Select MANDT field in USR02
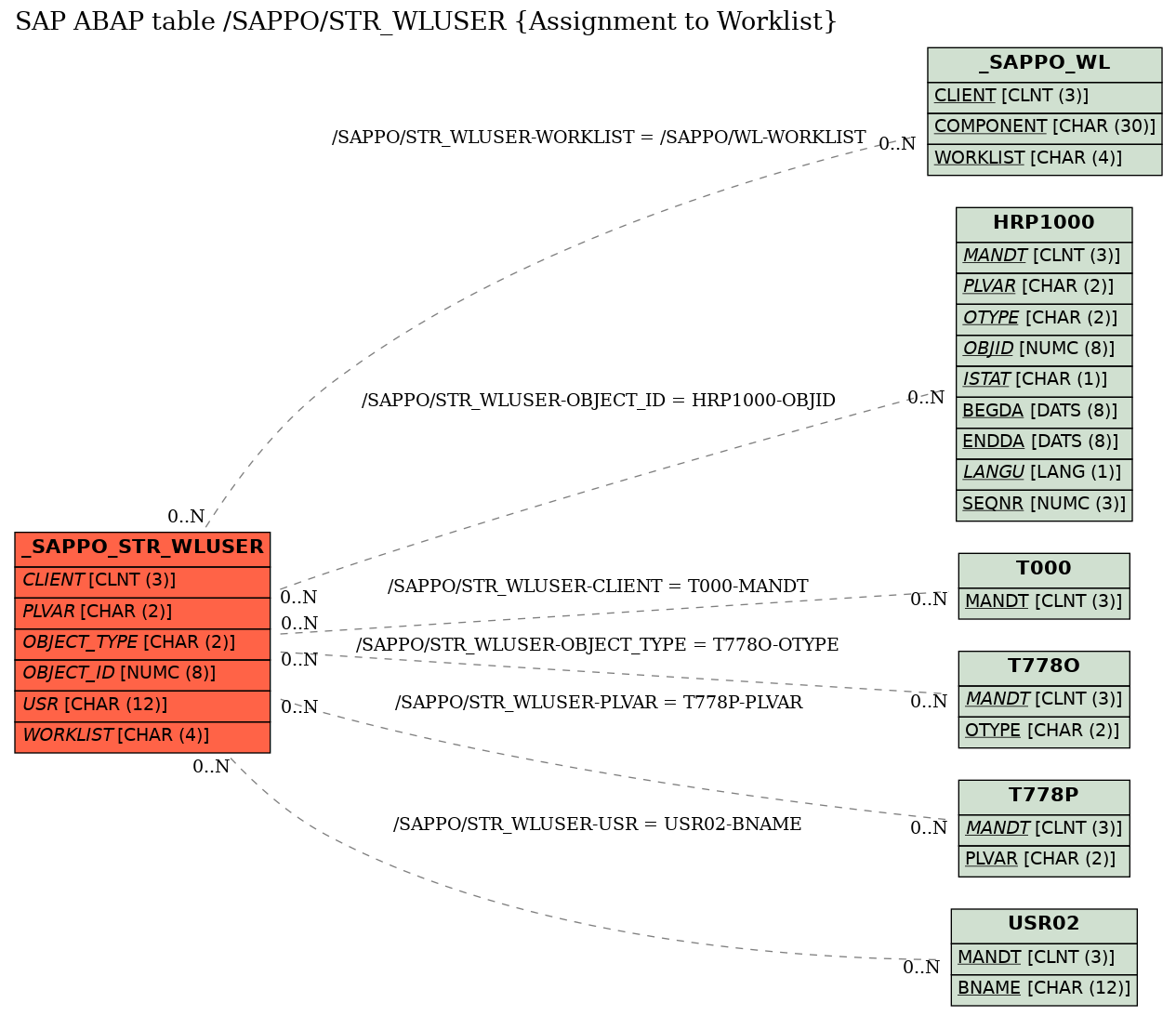This screenshot has height=1016, width=1176. (1044, 958)
